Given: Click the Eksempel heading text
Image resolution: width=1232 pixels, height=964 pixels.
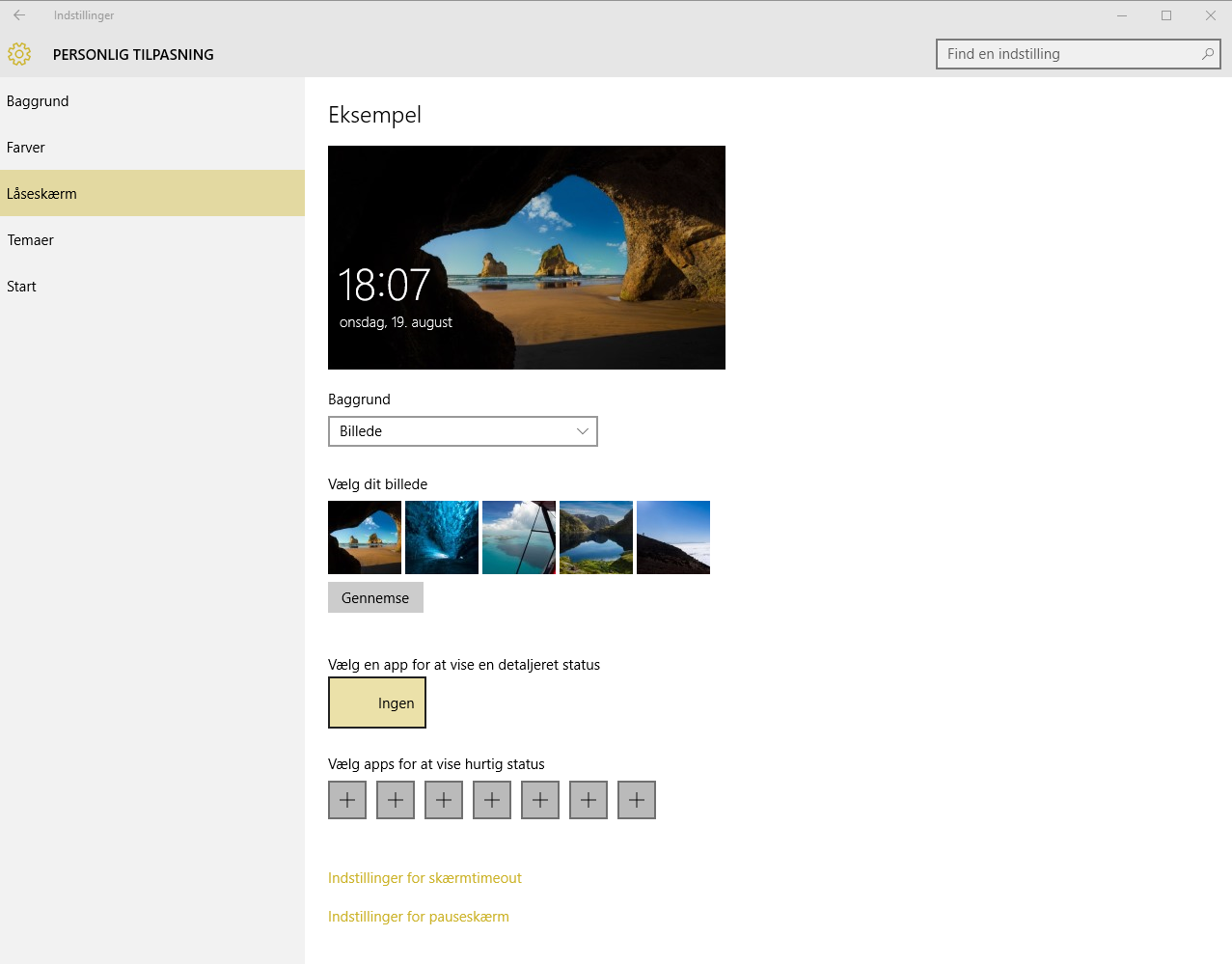Looking at the screenshot, I should coord(374,115).
